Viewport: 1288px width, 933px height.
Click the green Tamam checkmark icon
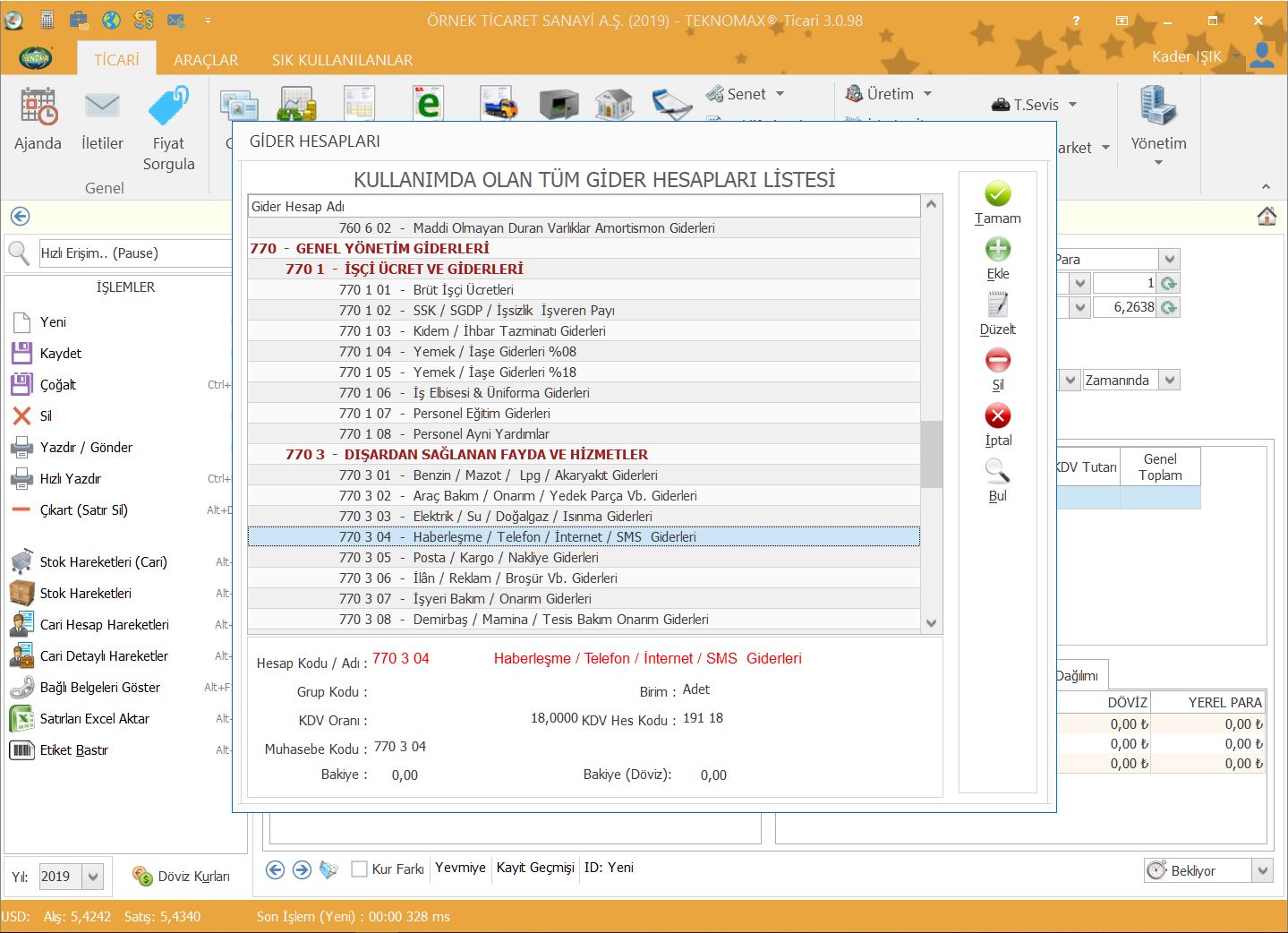(x=997, y=194)
